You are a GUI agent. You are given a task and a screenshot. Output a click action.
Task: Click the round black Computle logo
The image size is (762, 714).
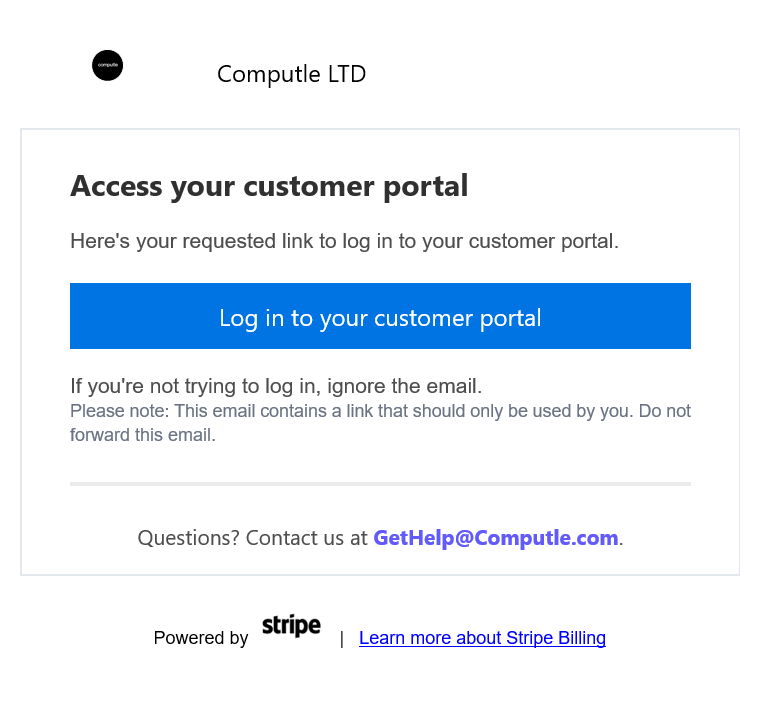[107, 66]
